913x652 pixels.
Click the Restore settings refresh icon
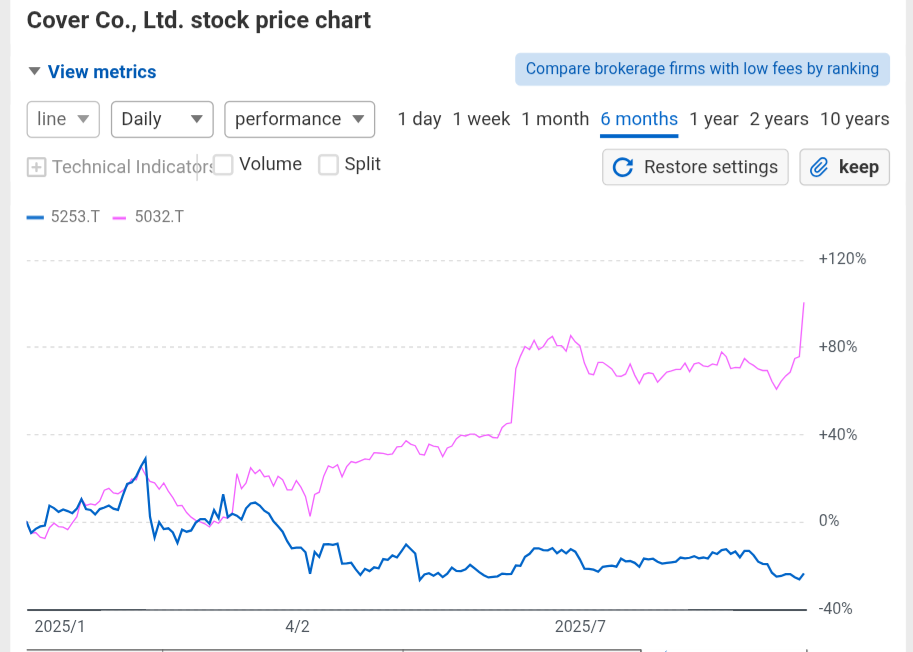tap(623, 167)
